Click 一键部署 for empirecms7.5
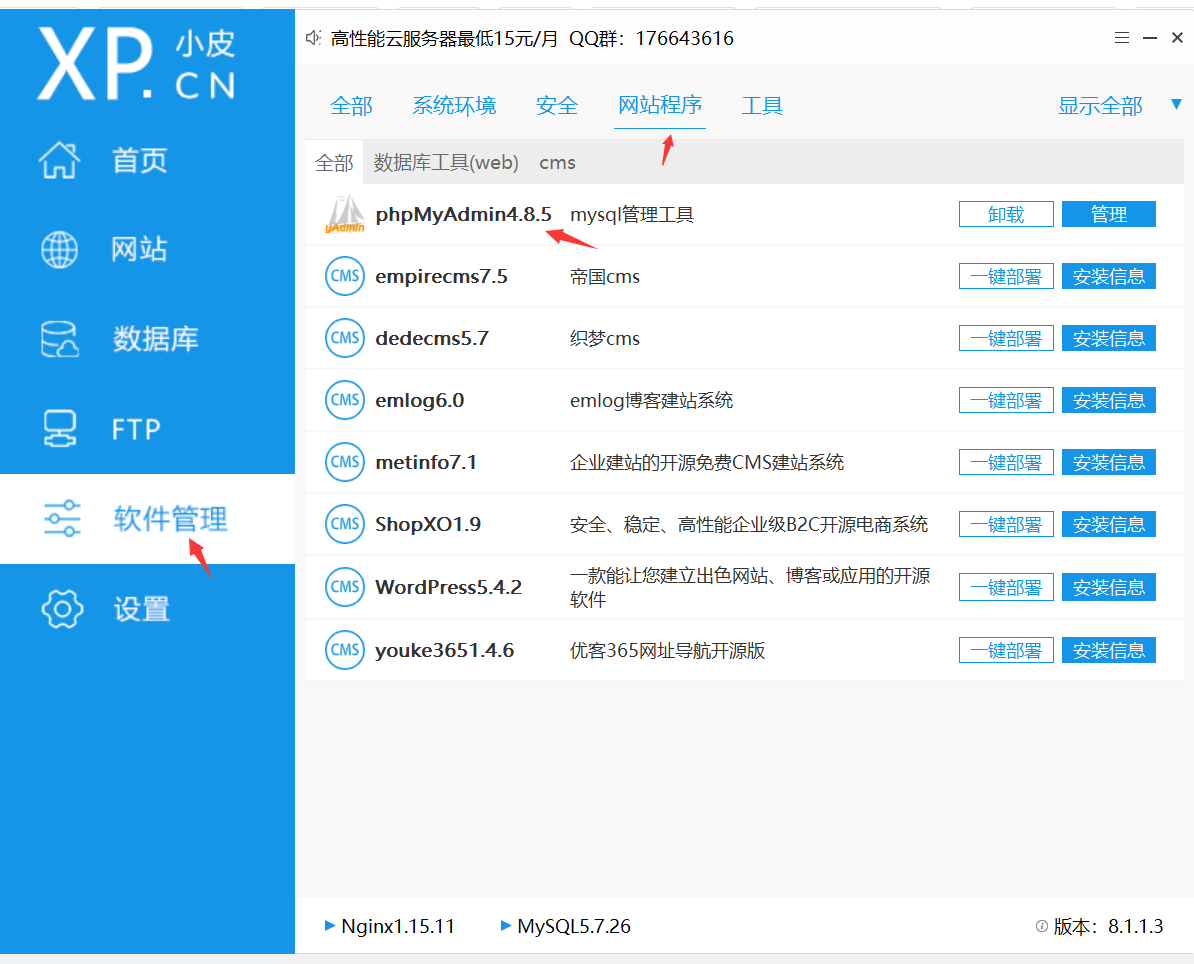Screen dimensions: 1194x964 (1006, 276)
